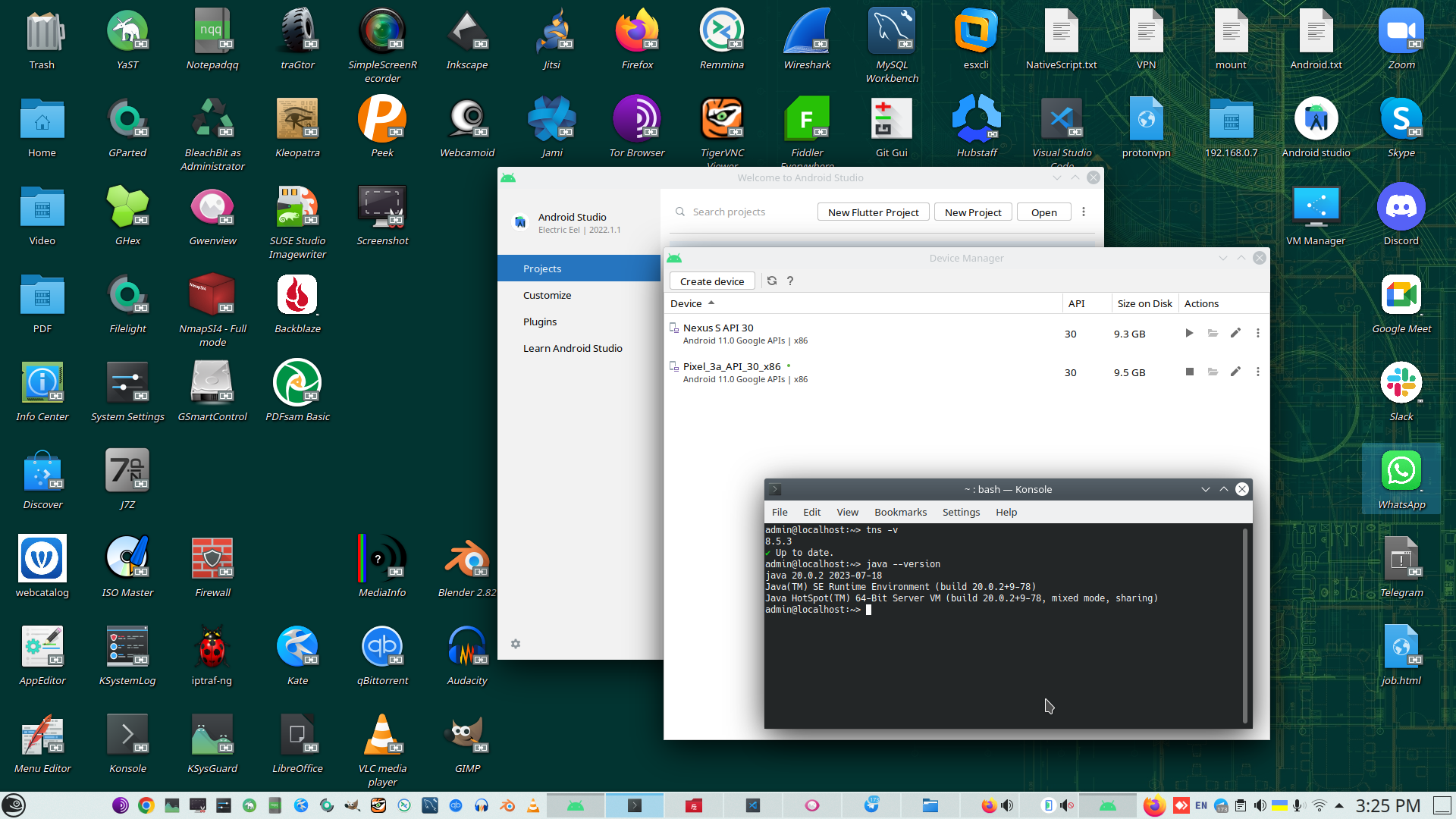
Task: Open Konsole Settings menu
Action: [961, 512]
